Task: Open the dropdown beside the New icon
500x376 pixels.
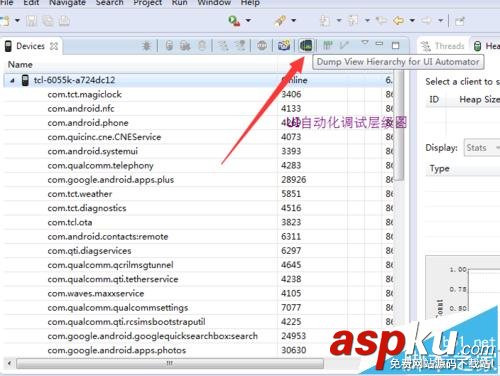Action: tap(17, 21)
